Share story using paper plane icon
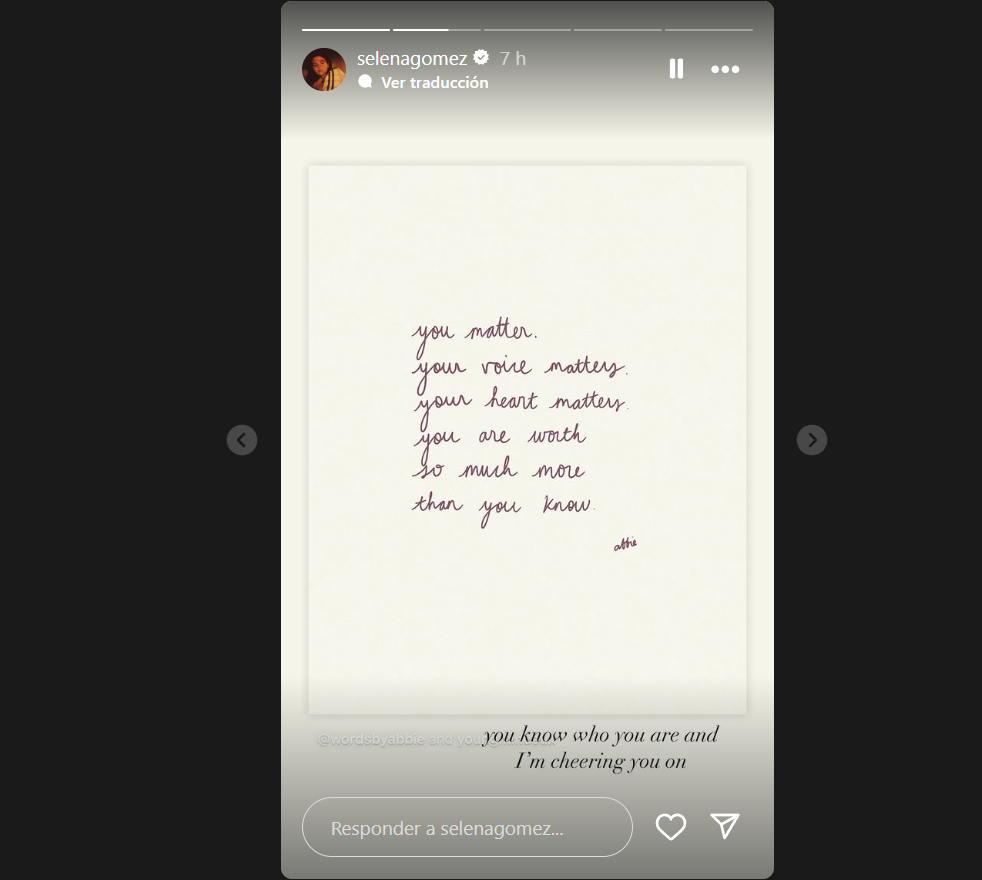982x880 pixels. click(x=725, y=826)
